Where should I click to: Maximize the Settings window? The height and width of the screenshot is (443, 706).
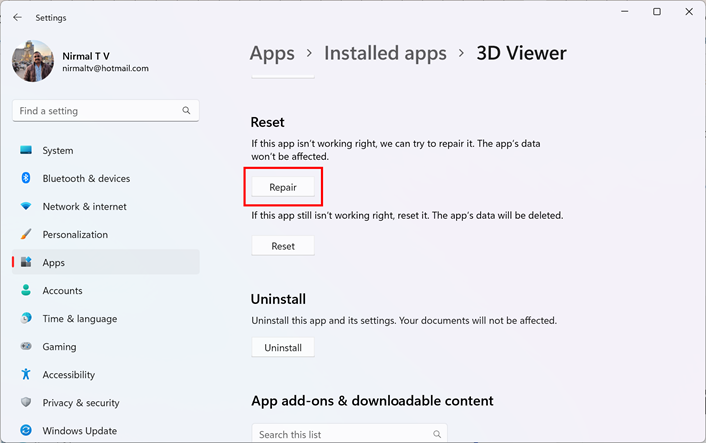[657, 11]
